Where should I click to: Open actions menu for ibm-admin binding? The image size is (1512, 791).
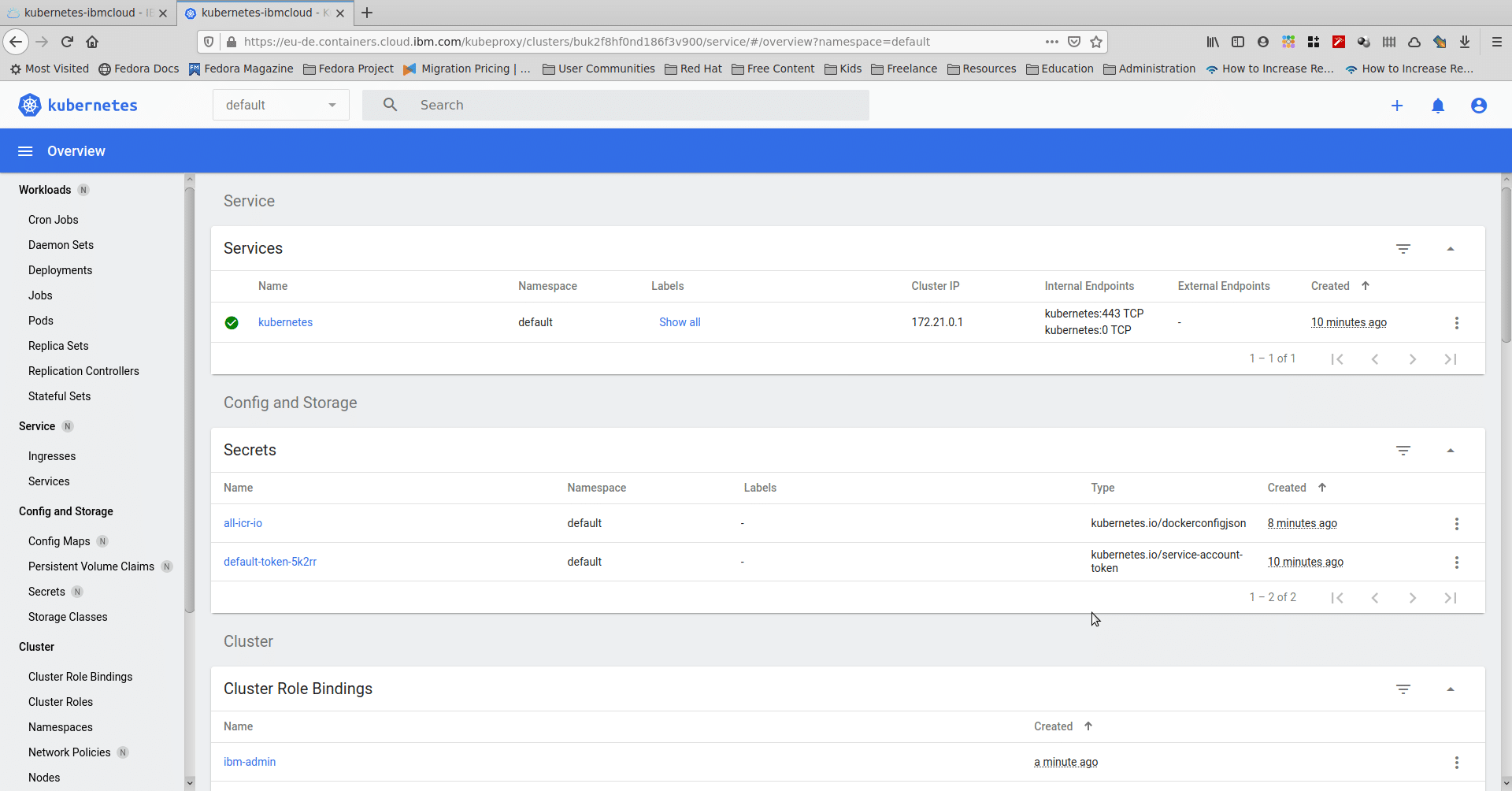pyautogui.click(x=1457, y=763)
